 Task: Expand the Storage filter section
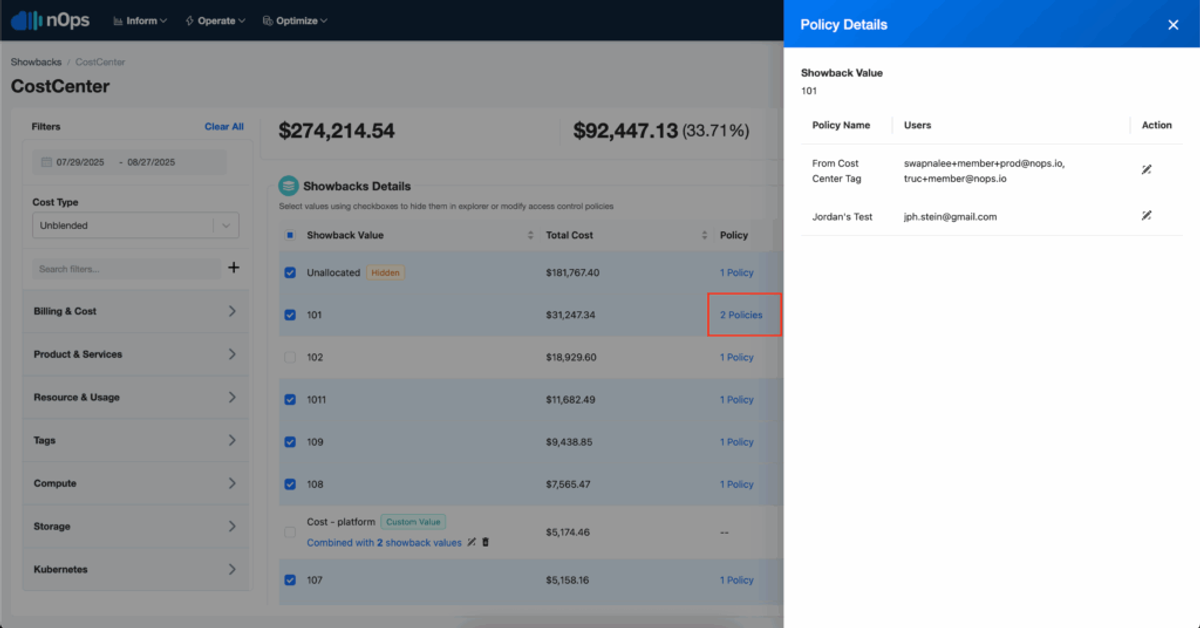(x=136, y=526)
